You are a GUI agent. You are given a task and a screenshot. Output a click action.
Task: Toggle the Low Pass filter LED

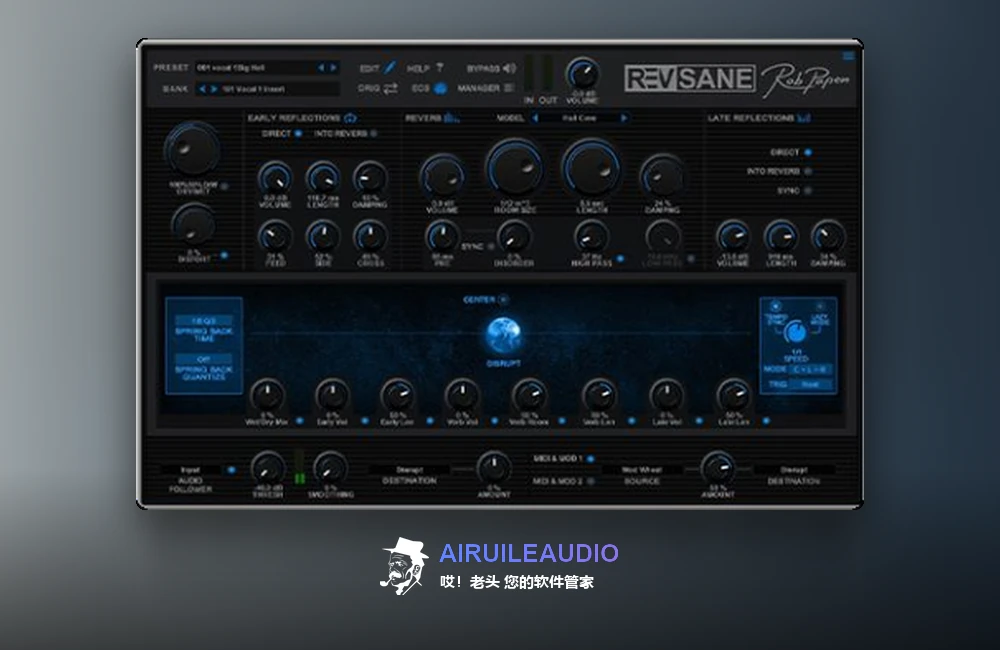coord(691,259)
